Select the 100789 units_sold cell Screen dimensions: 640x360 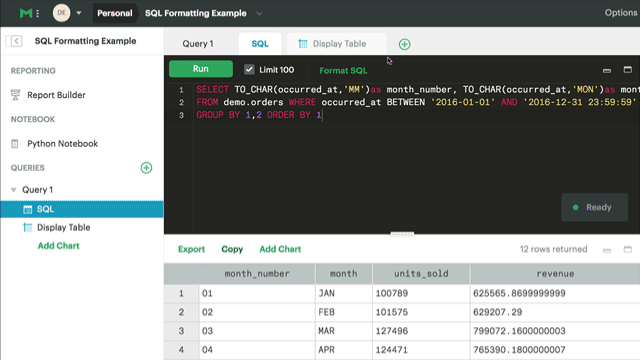[421, 293]
